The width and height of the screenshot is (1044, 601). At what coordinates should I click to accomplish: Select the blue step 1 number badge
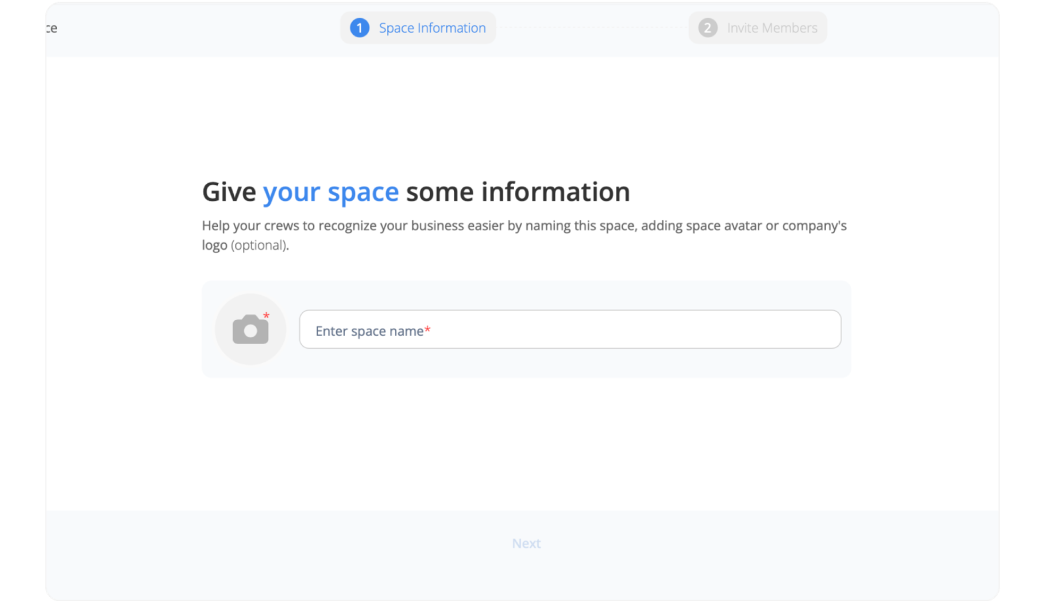point(360,28)
